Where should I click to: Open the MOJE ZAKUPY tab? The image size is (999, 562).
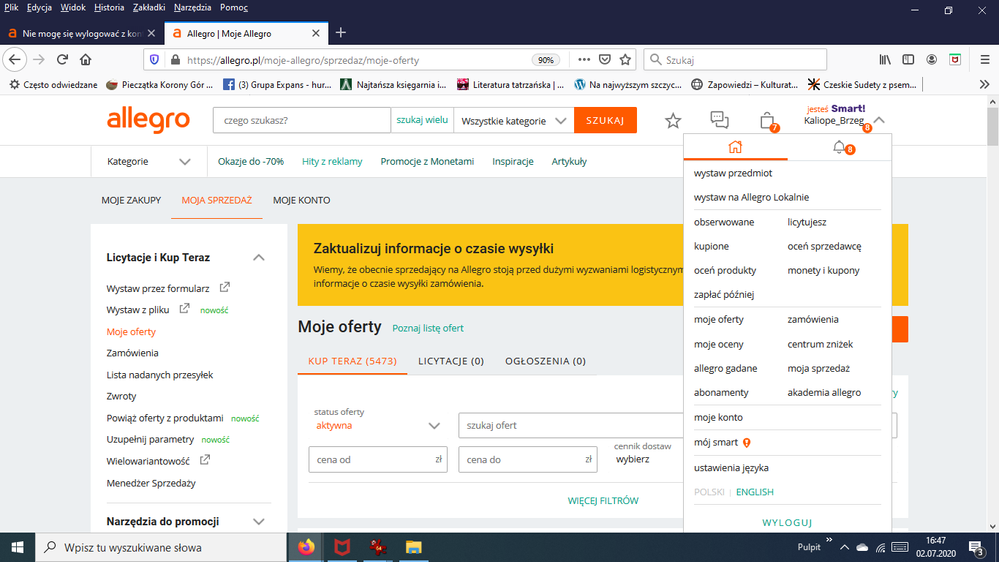point(131,200)
